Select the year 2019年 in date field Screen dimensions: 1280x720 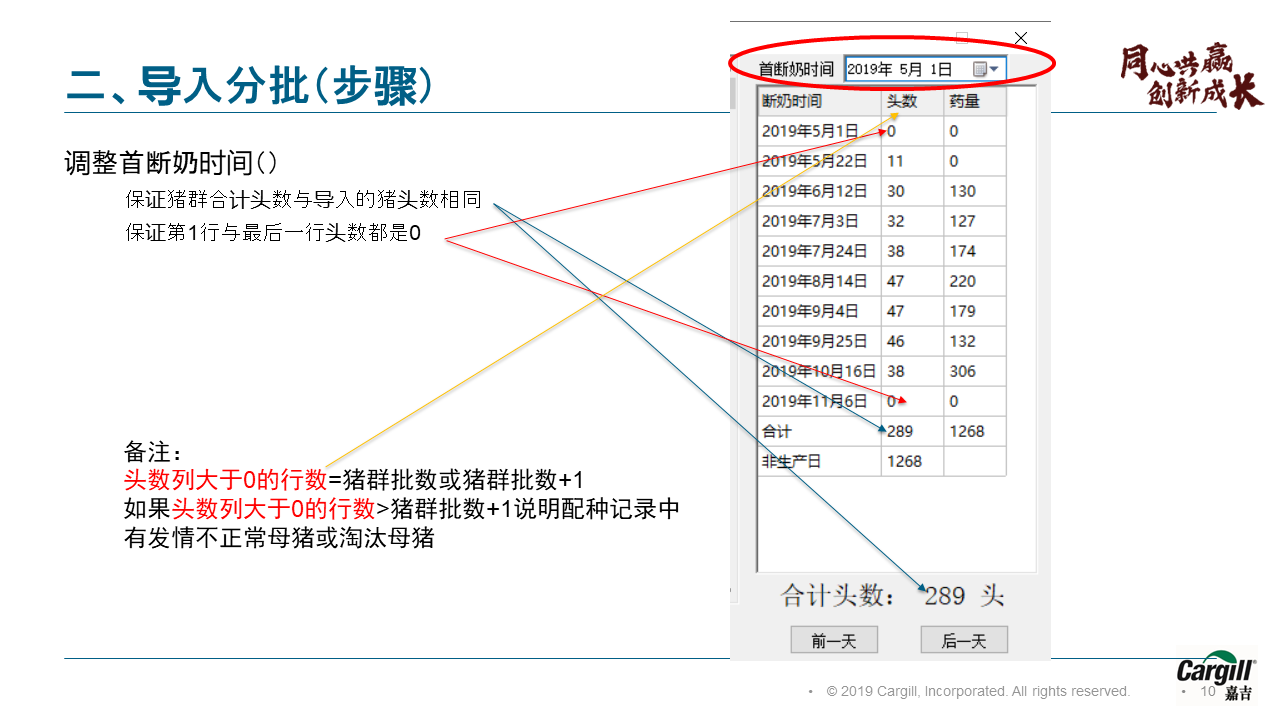point(869,69)
